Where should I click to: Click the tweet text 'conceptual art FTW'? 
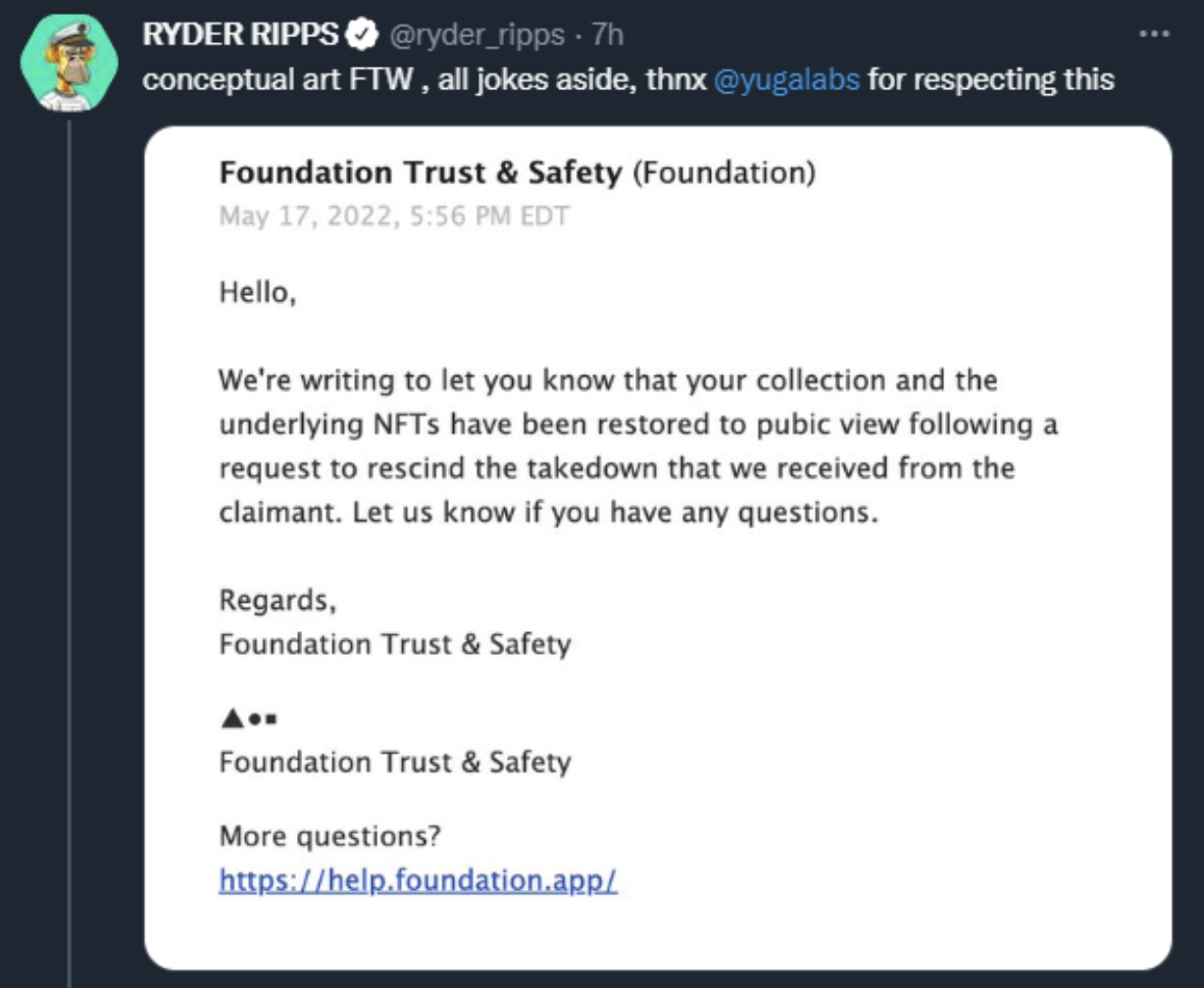[276, 79]
